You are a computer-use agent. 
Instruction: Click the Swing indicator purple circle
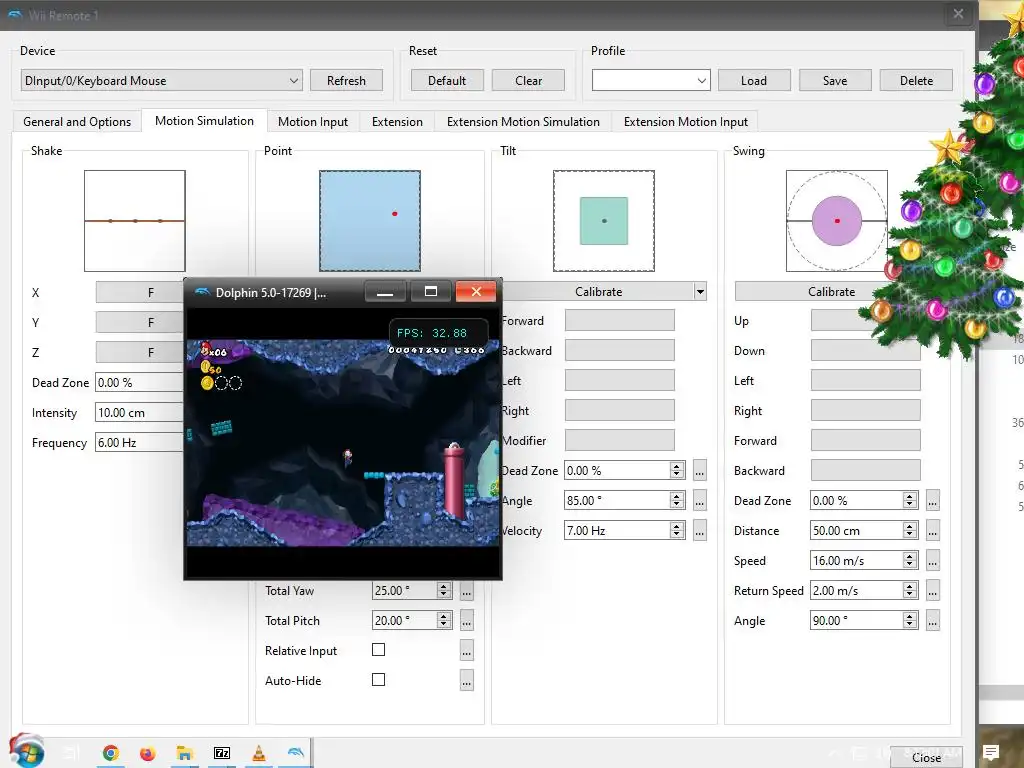[x=837, y=221]
